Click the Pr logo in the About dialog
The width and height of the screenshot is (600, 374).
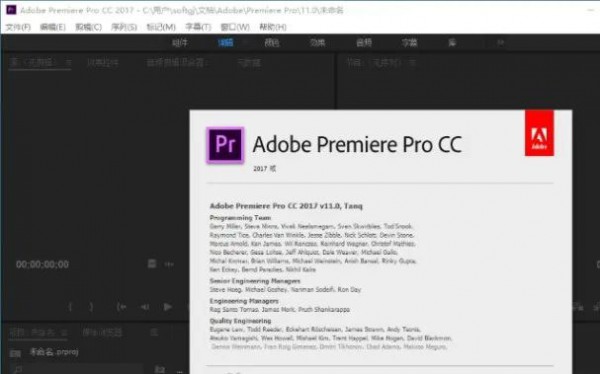tap(225, 145)
